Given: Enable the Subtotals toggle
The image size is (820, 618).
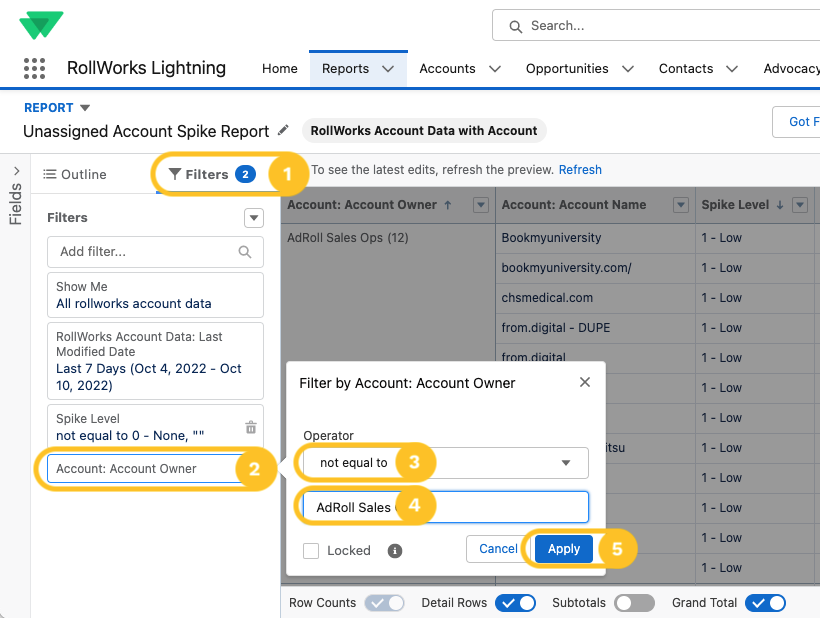Looking at the screenshot, I should click(634, 603).
